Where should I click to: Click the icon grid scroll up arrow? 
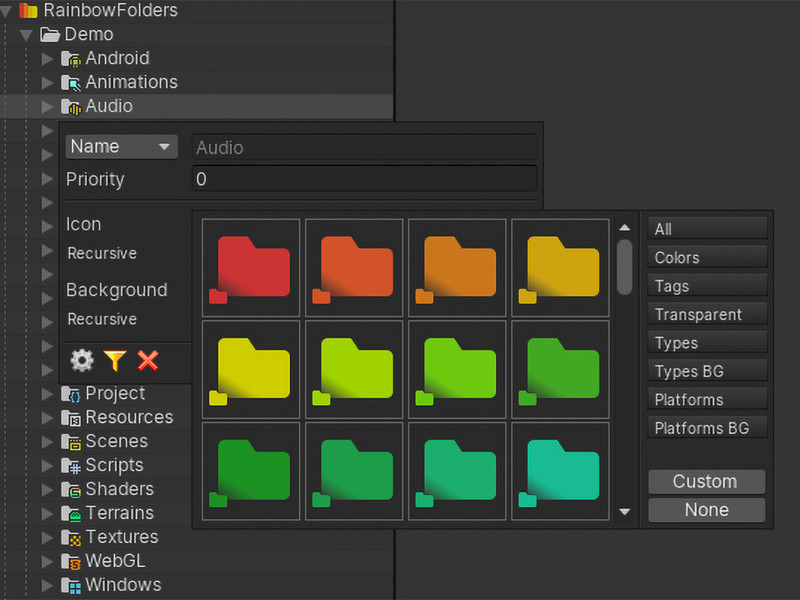tap(624, 228)
